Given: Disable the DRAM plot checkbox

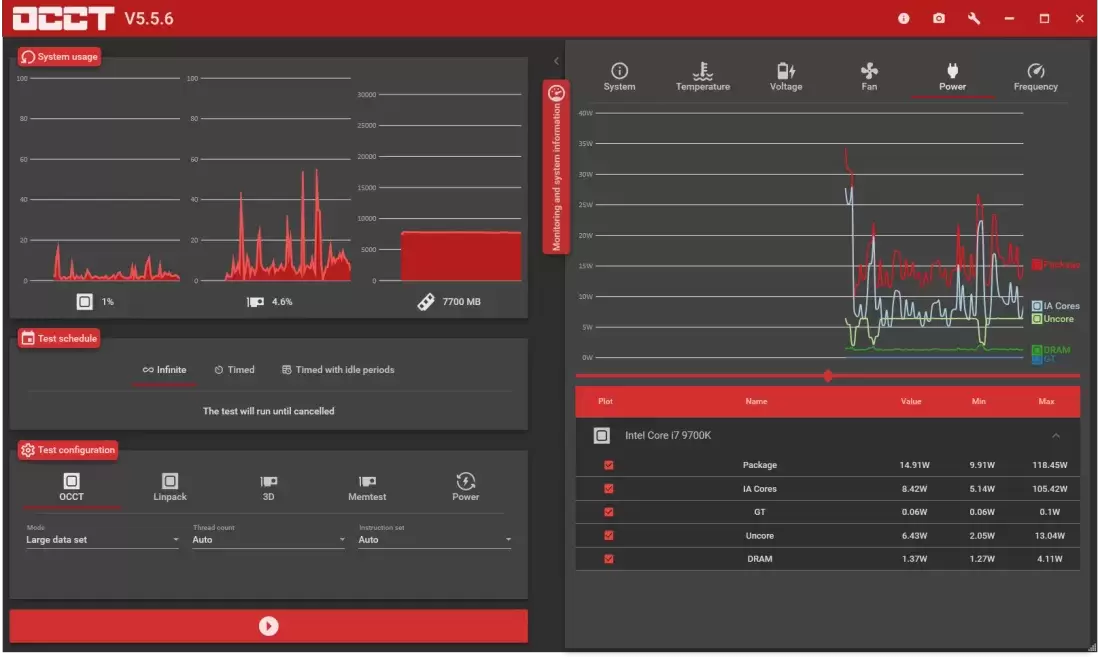Looking at the screenshot, I should [608, 559].
